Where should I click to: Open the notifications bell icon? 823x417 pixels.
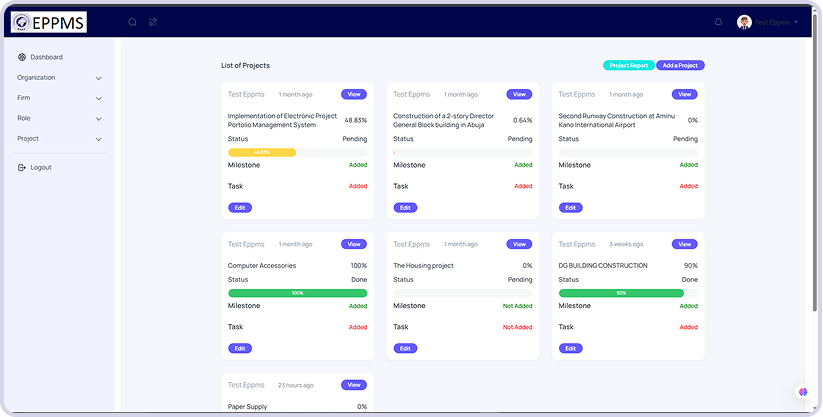tap(718, 22)
